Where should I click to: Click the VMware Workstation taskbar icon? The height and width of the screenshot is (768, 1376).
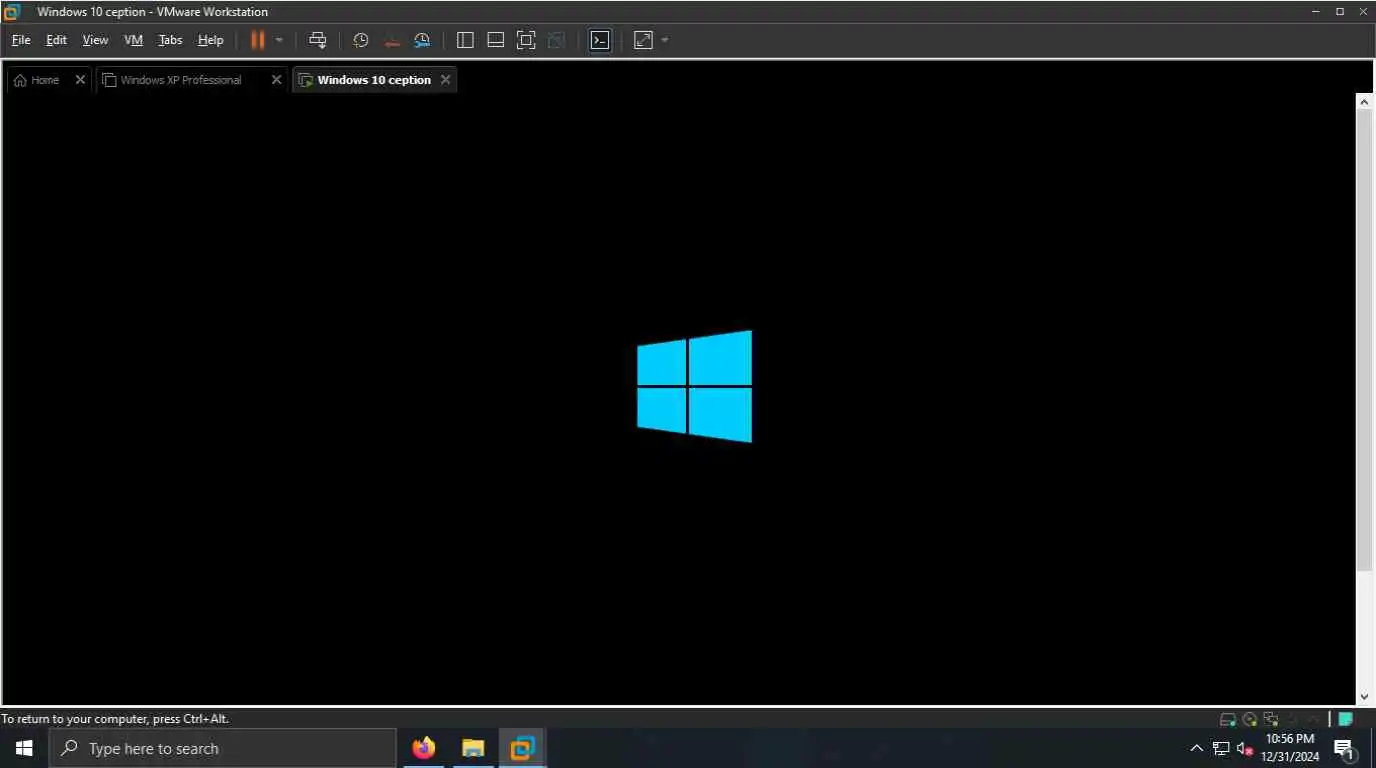coord(522,748)
